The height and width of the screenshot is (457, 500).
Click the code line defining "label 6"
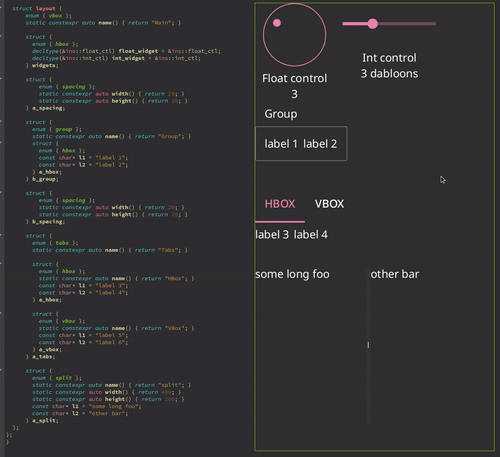point(83,343)
